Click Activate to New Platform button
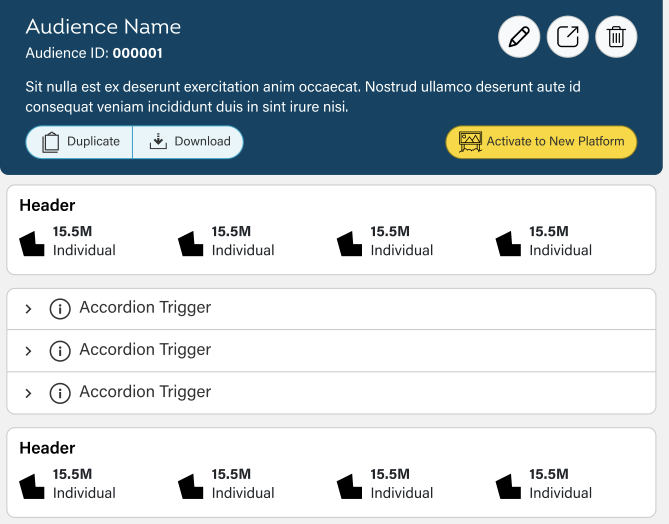The width and height of the screenshot is (669, 524). point(541,142)
